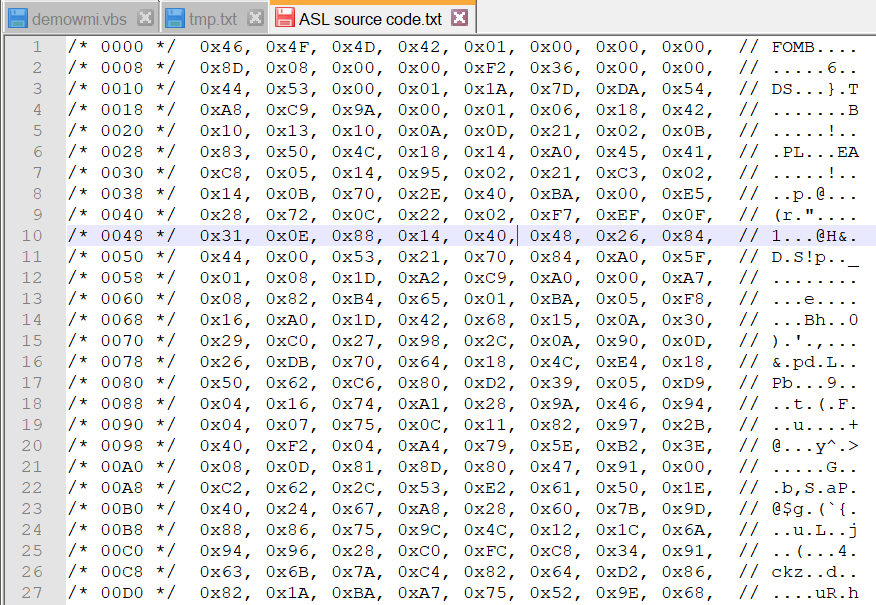The image size is (876, 605).
Task: Click byte 0xC9 on line 4
Action: tap(287, 110)
